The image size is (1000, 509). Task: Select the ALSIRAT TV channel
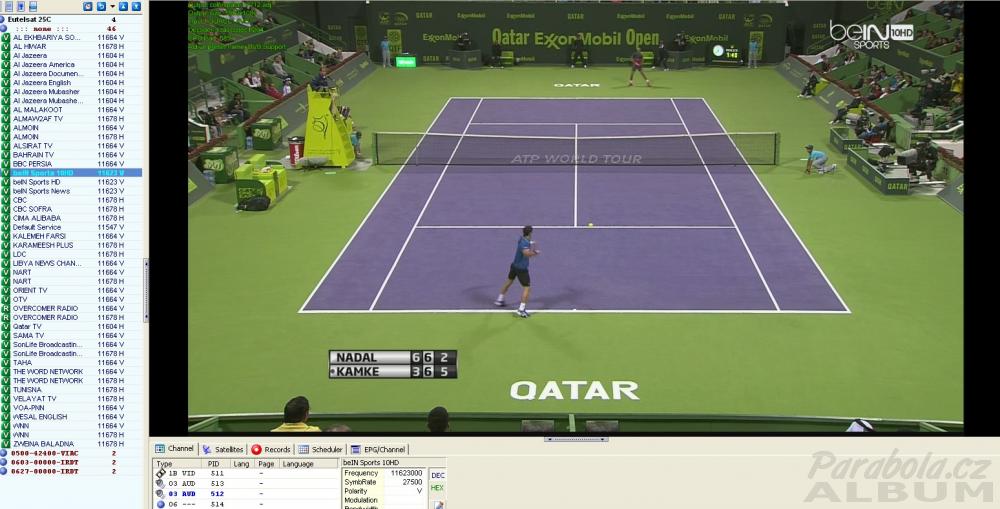coord(71,145)
